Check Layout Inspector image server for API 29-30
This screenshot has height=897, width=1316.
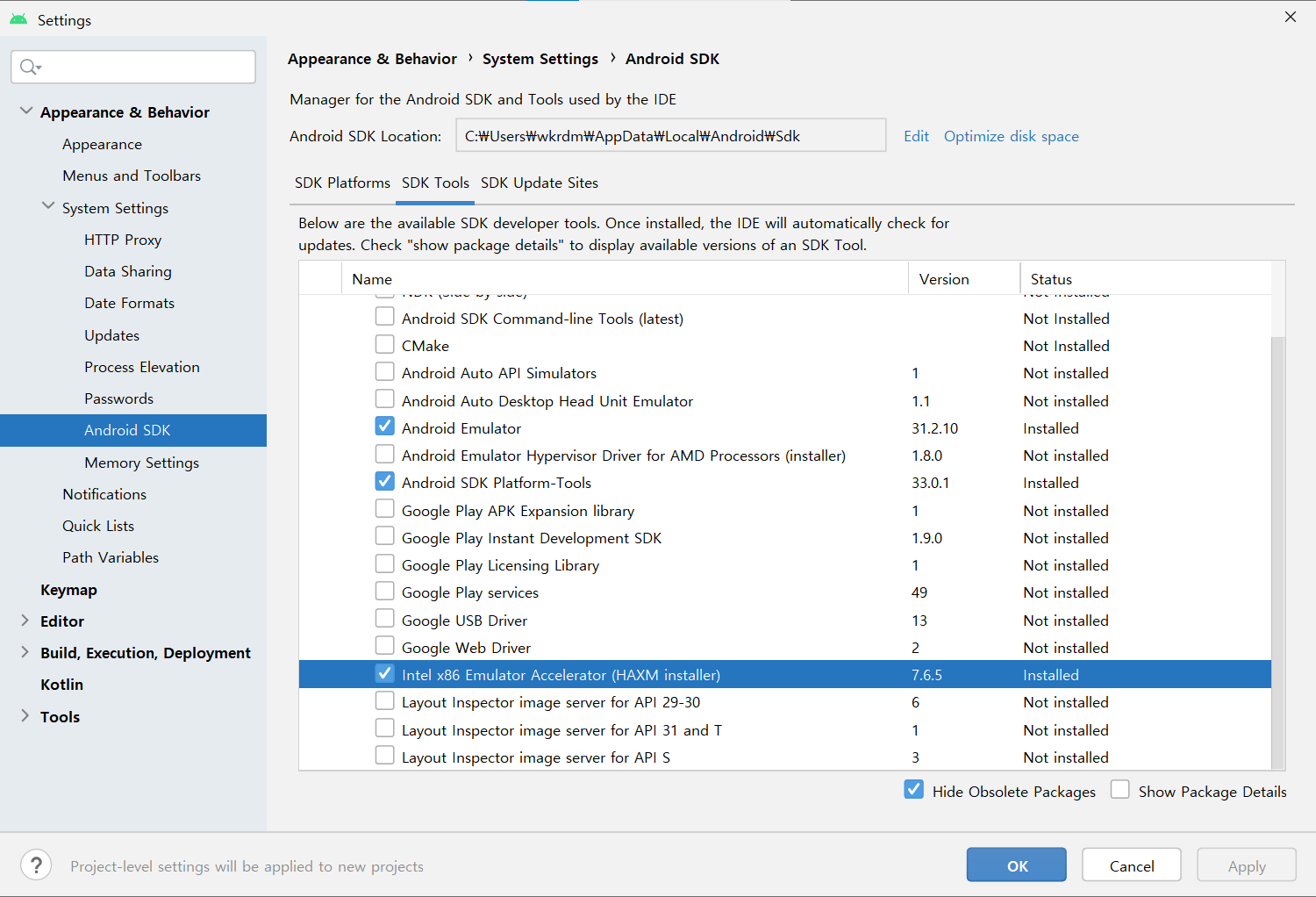click(384, 700)
